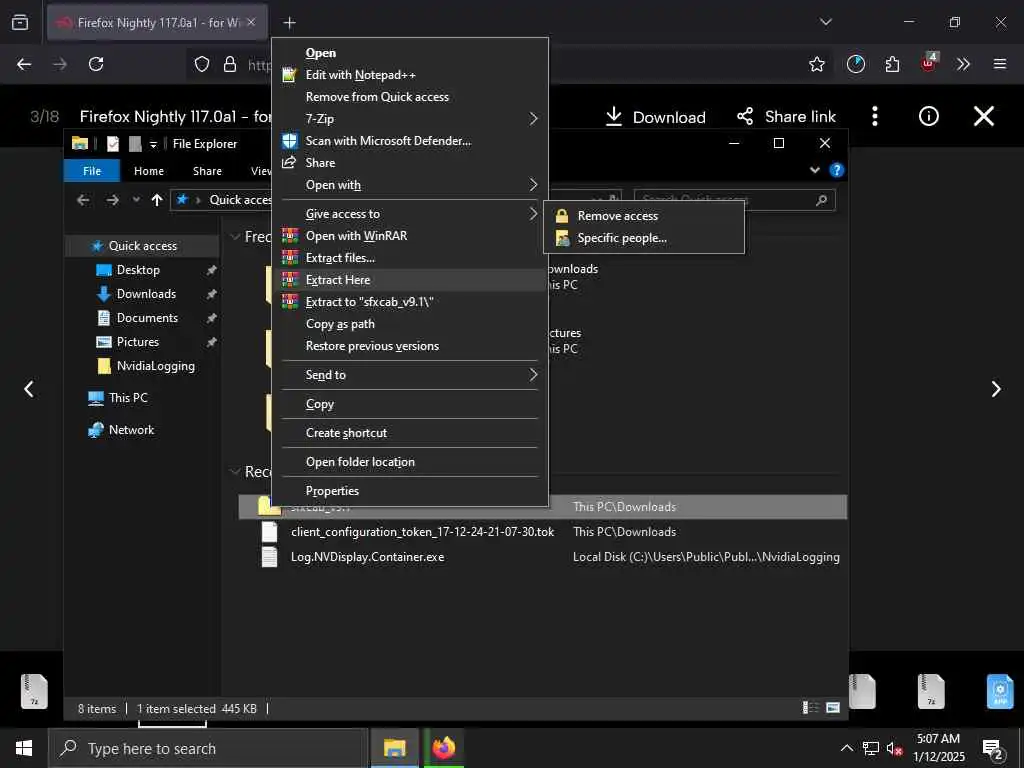This screenshot has height=768, width=1024.
Task: Expand the Open with submenu
Action: tap(410, 185)
